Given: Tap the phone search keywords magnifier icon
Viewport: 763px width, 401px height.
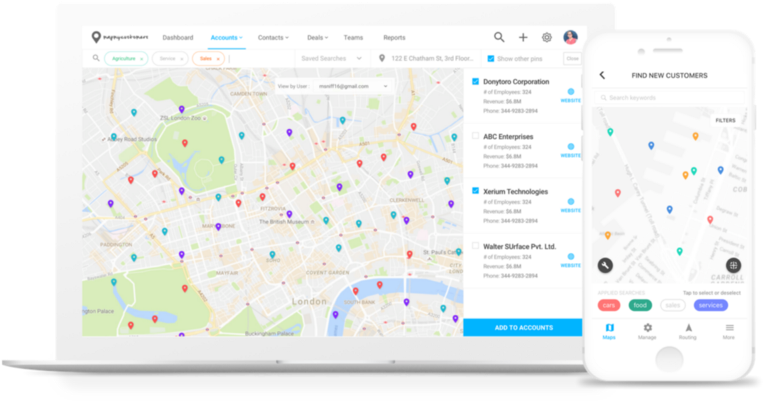Looking at the screenshot, I should point(603,98).
